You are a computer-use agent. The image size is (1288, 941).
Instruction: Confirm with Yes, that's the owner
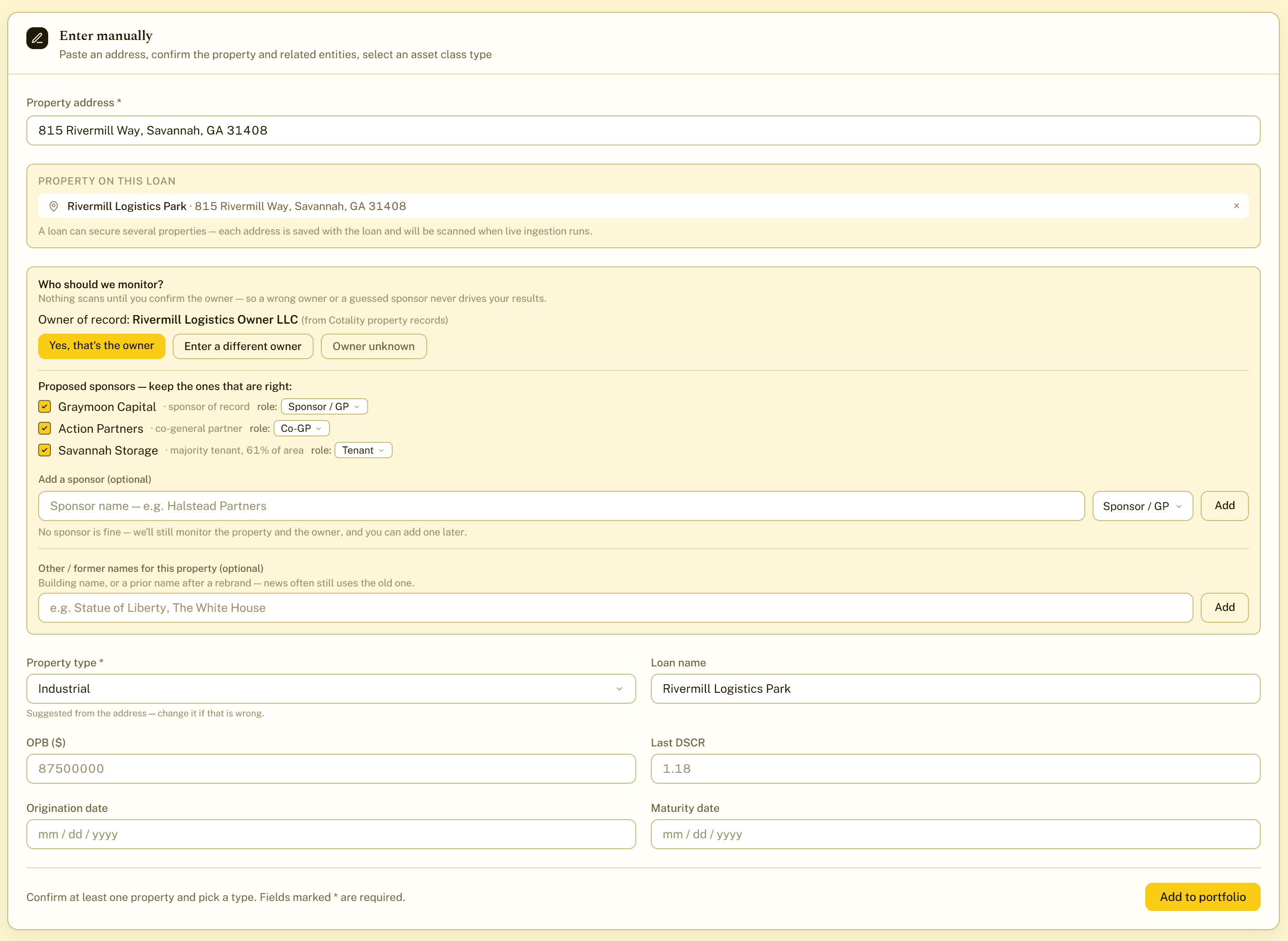tap(101, 346)
